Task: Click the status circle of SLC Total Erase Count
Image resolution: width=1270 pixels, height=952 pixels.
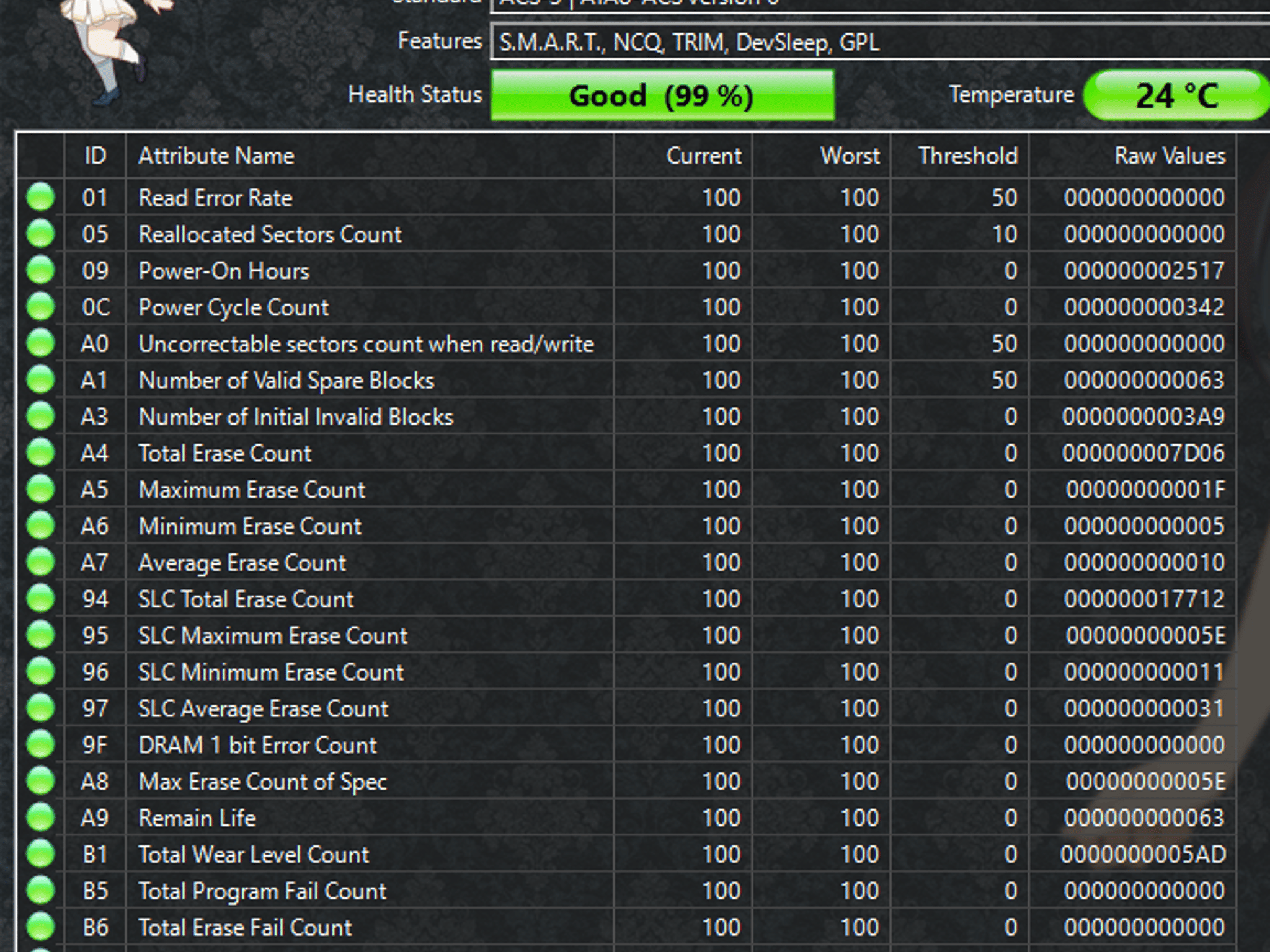Action: (41, 599)
